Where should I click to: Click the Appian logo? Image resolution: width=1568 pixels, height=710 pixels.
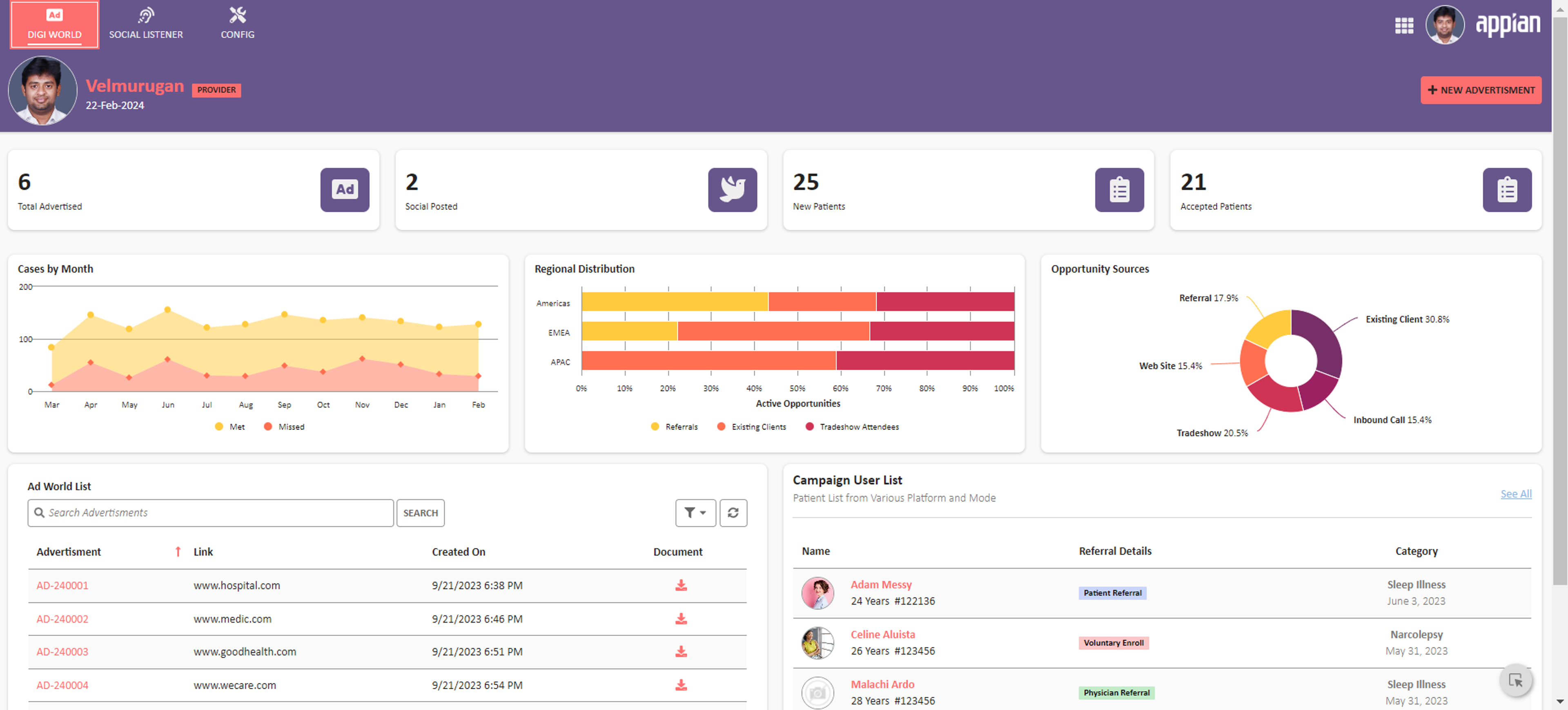[x=1508, y=25]
